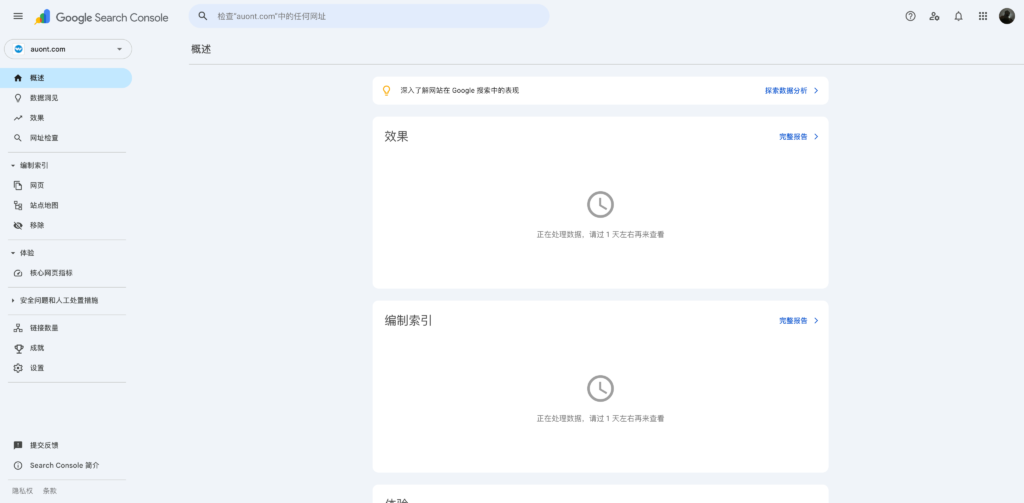Open 探索数据分析 link
This screenshot has width=1024, height=503.
(x=786, y=91)
